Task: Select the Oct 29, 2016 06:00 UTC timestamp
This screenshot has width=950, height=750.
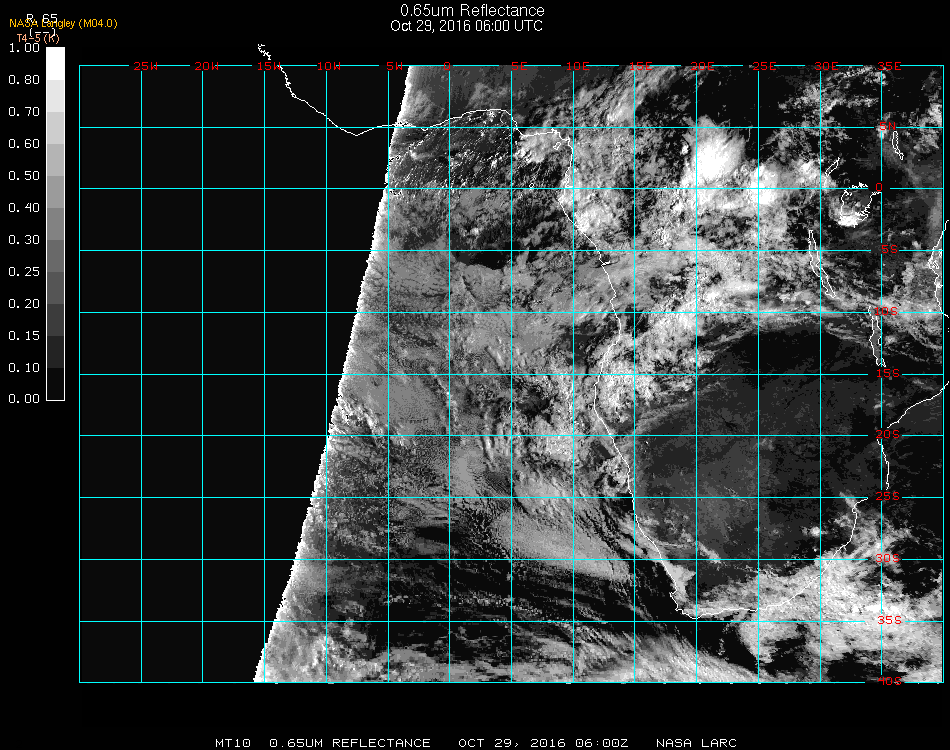Action: click(x=466, y=26)
